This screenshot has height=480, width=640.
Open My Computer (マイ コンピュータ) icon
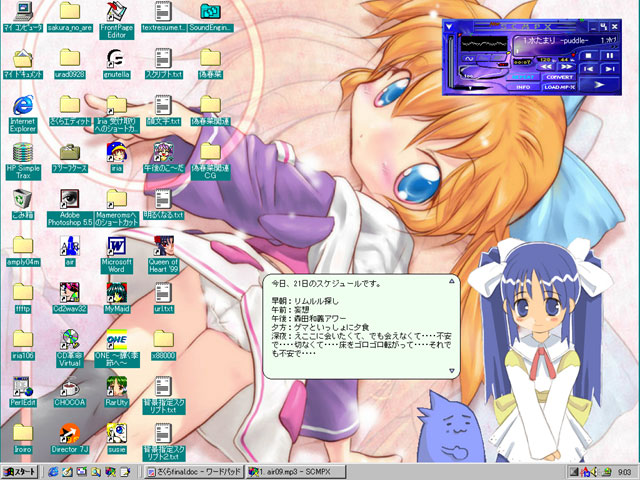click(23, 17)
